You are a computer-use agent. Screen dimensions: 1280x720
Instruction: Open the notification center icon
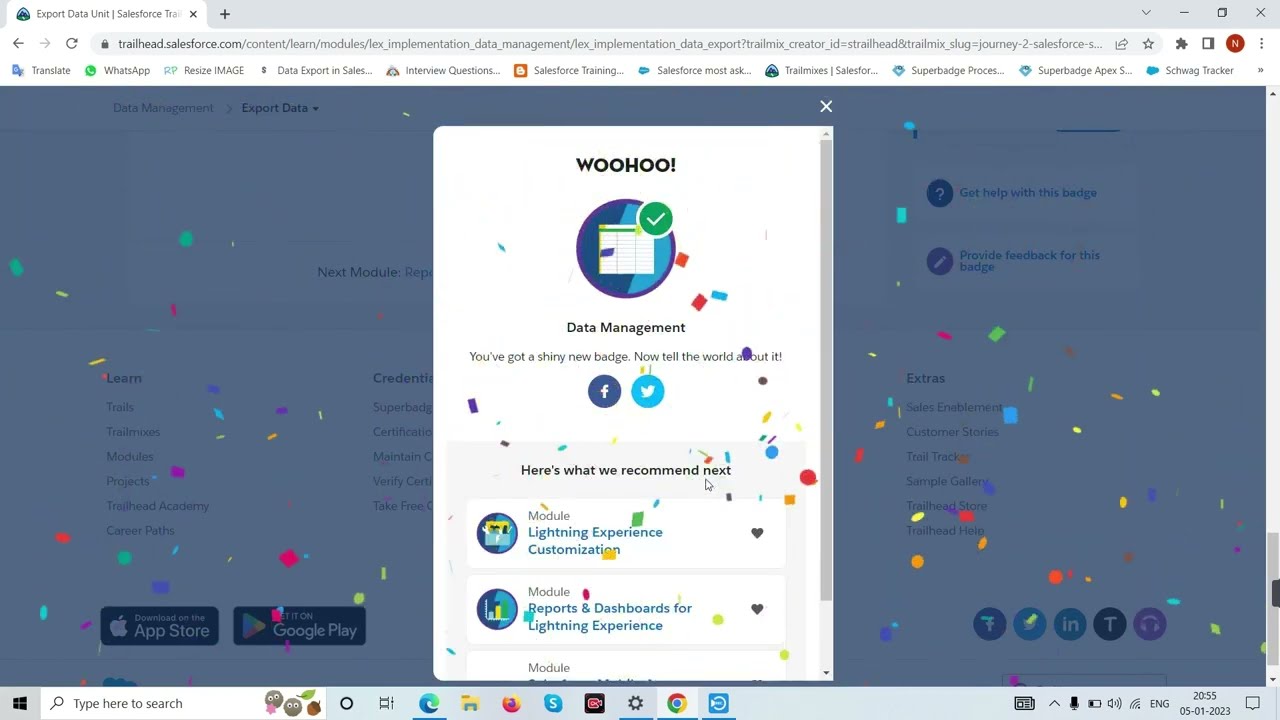pos(1253,703)
